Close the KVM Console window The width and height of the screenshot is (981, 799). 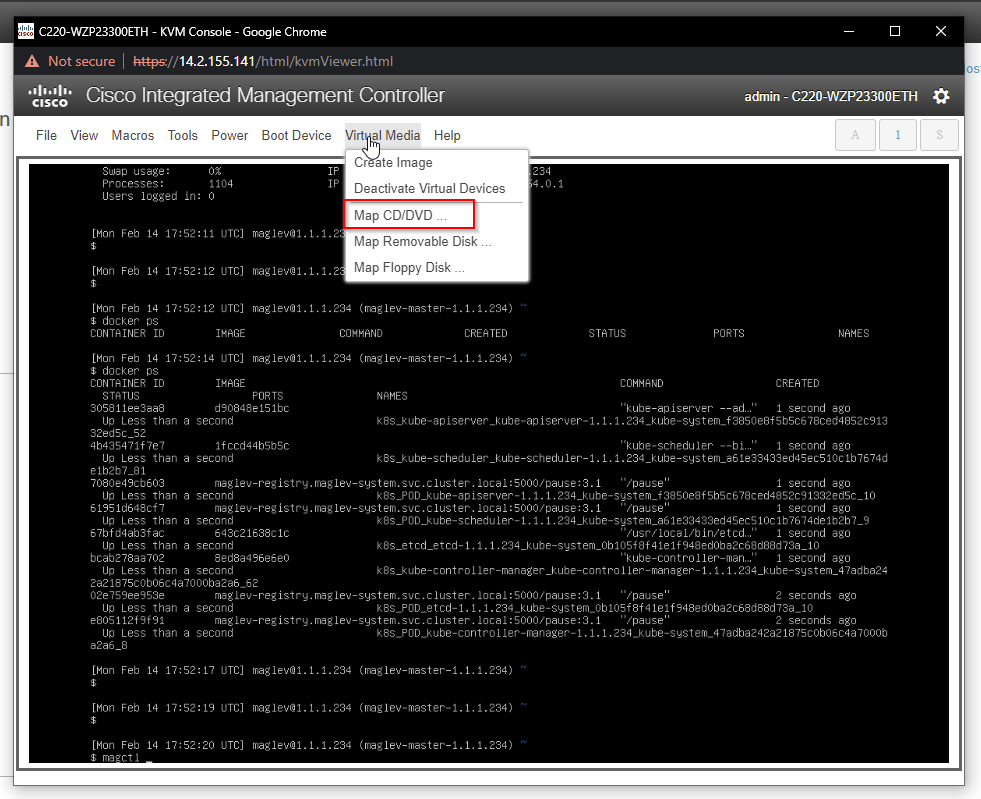[940, 31]
